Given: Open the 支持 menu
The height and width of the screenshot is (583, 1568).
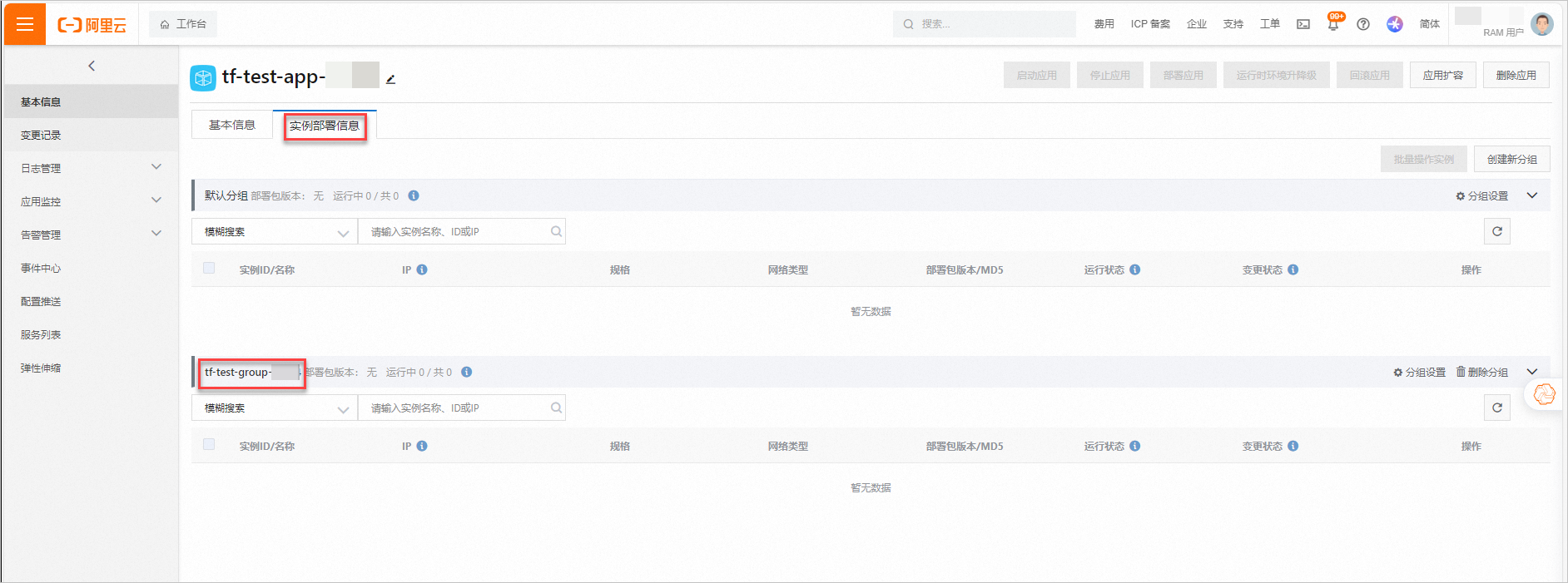Looking at the screenshot, I should point(1233,24).
